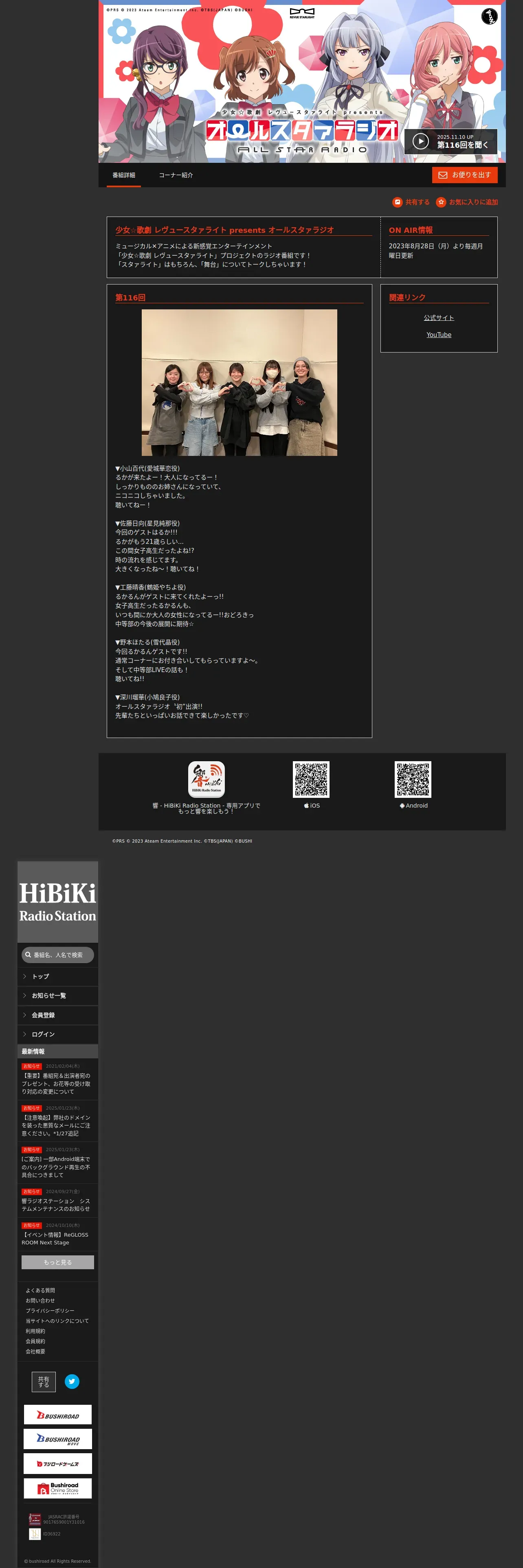This screenshot has width=523, height=1568.
Task: Open the red Bushiroad logo banner
Action: click(58, 1415)
